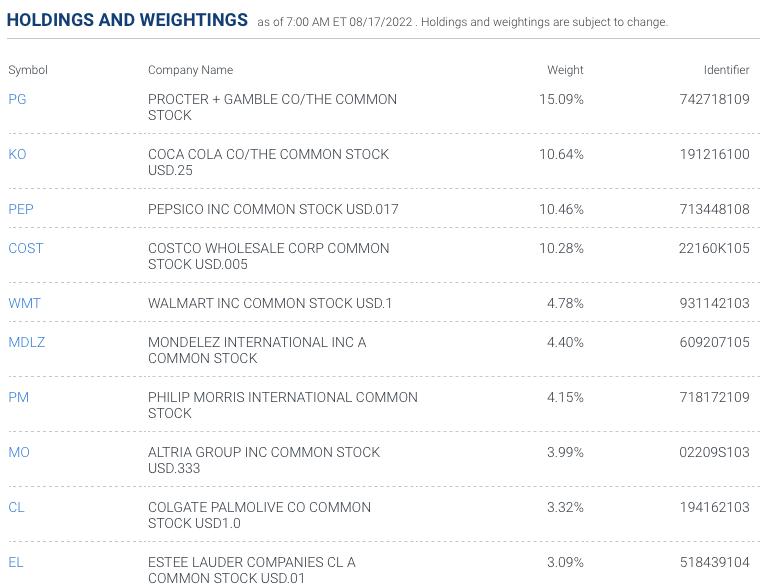Click the Identifier column header
Viewport: 760px width, 584px height.
tap(726, 70)
